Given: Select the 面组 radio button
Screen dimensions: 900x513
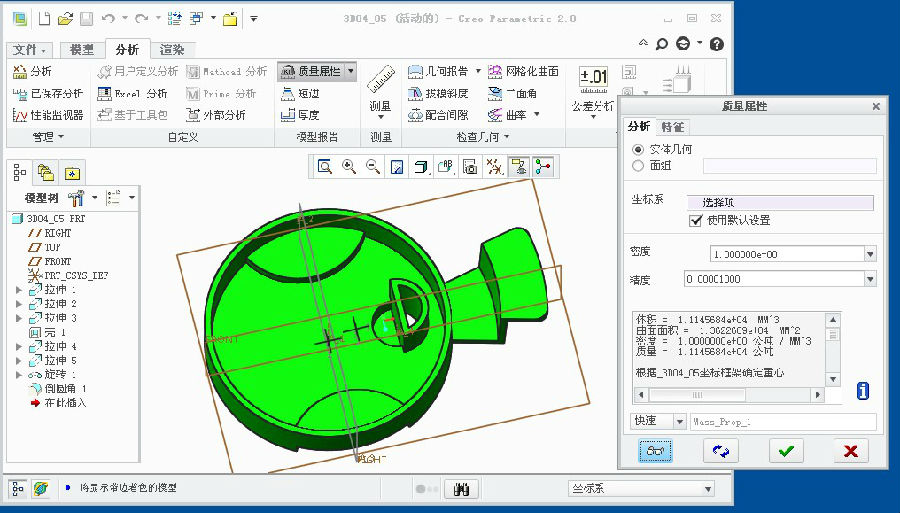Looking at the screenshot, I should click(638, 165).
